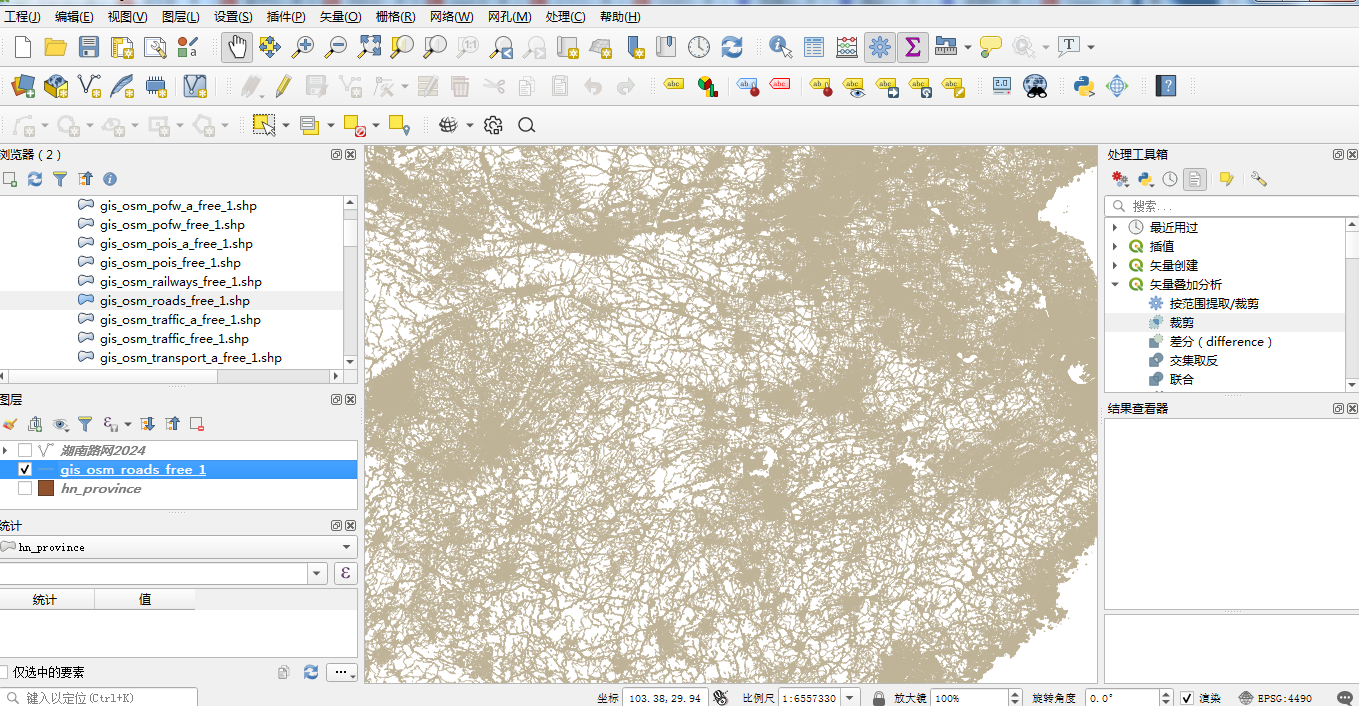Image resolution: width=1359 pixels, height=706 pixels.
Task: Open the 交集取反 algorithm
Action: pos(1193,360)
